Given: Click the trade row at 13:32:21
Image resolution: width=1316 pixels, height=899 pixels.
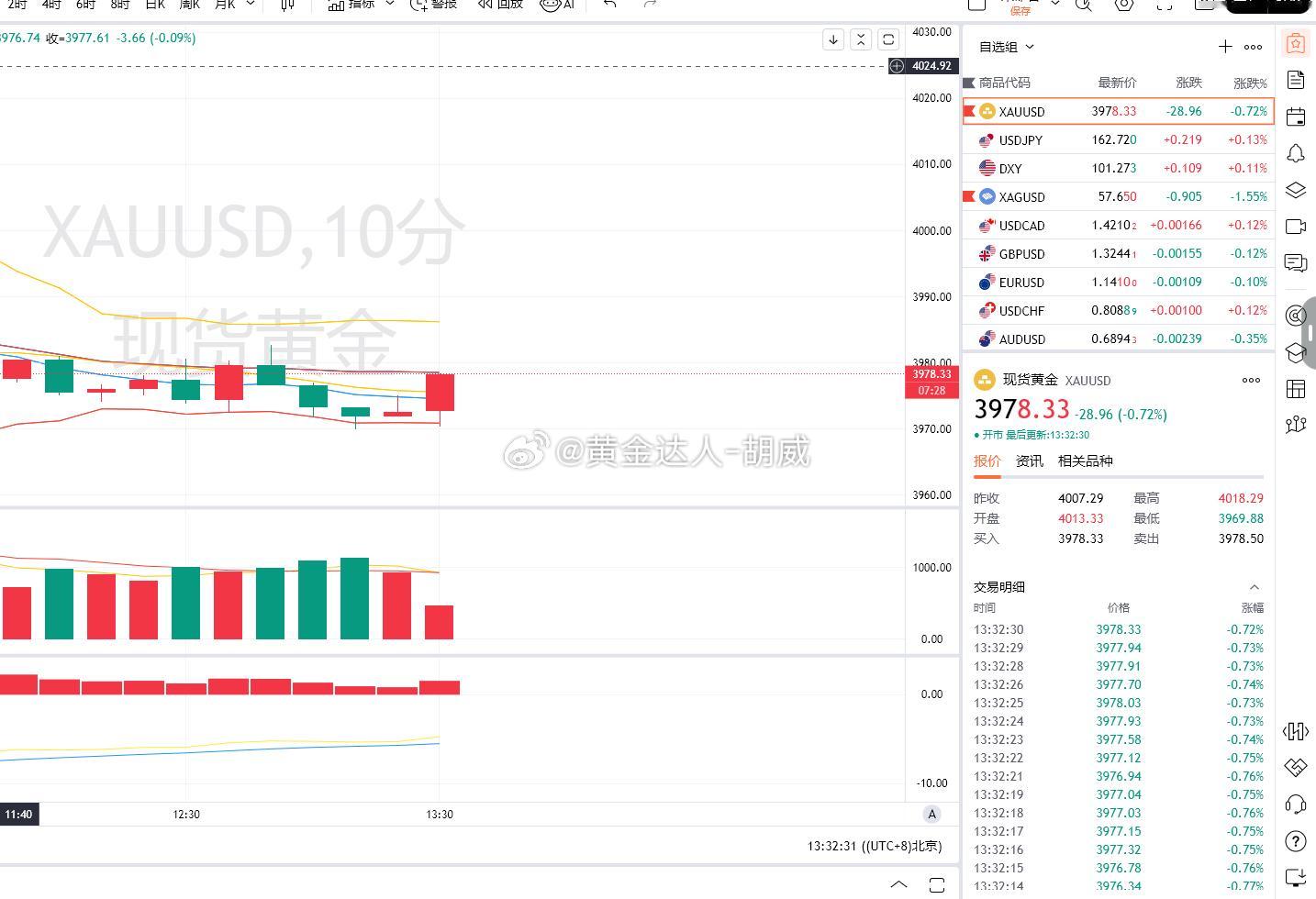Looking at the screenshot, I should (x=1119, y=776).
